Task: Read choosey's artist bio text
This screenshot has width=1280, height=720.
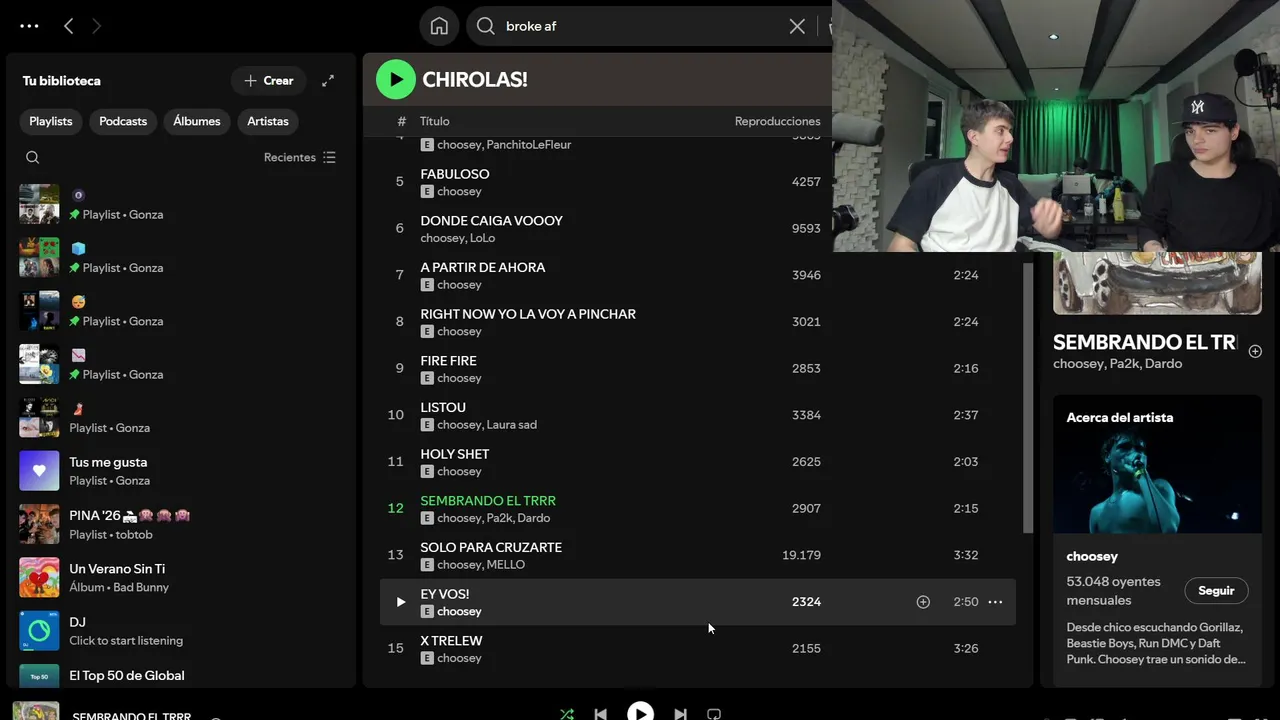Action: 1156,643
